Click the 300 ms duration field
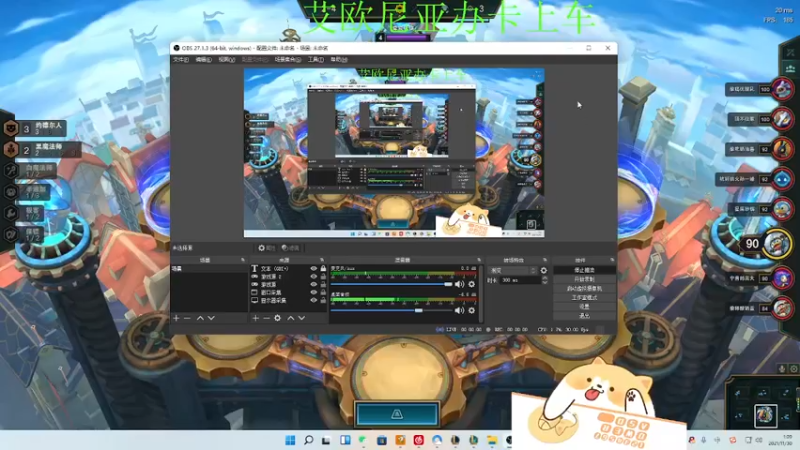The width and height of the screenshot is (800, 450). click(520, 280)
